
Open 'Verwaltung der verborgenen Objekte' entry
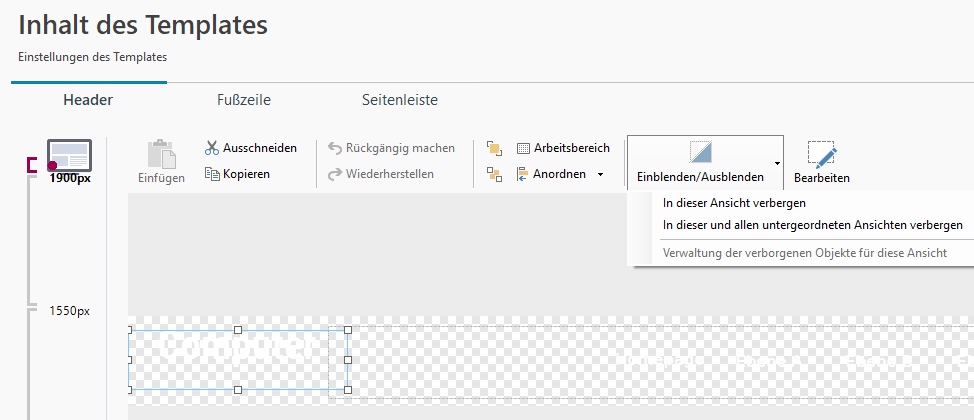[x=804, y=253]
